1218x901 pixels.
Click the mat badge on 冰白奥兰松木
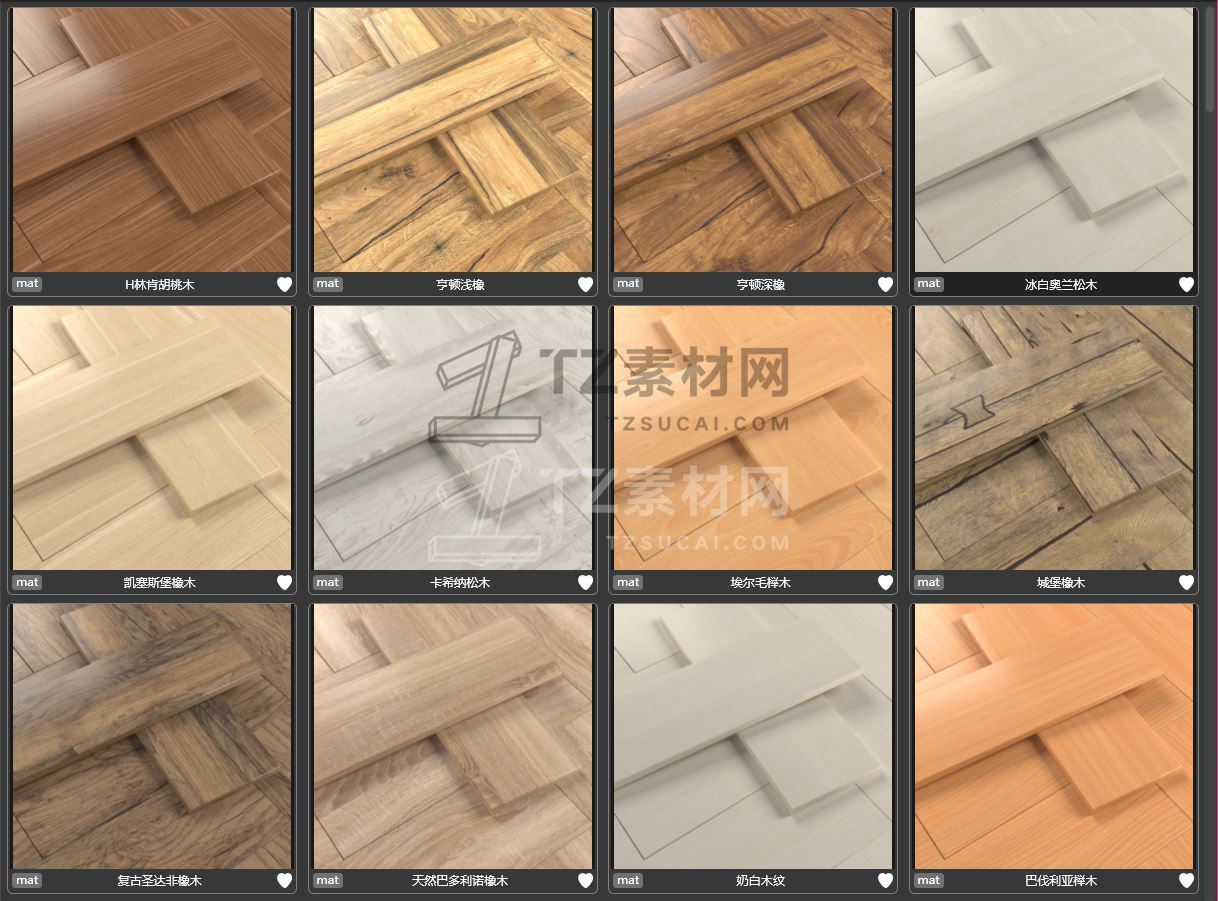929,284
